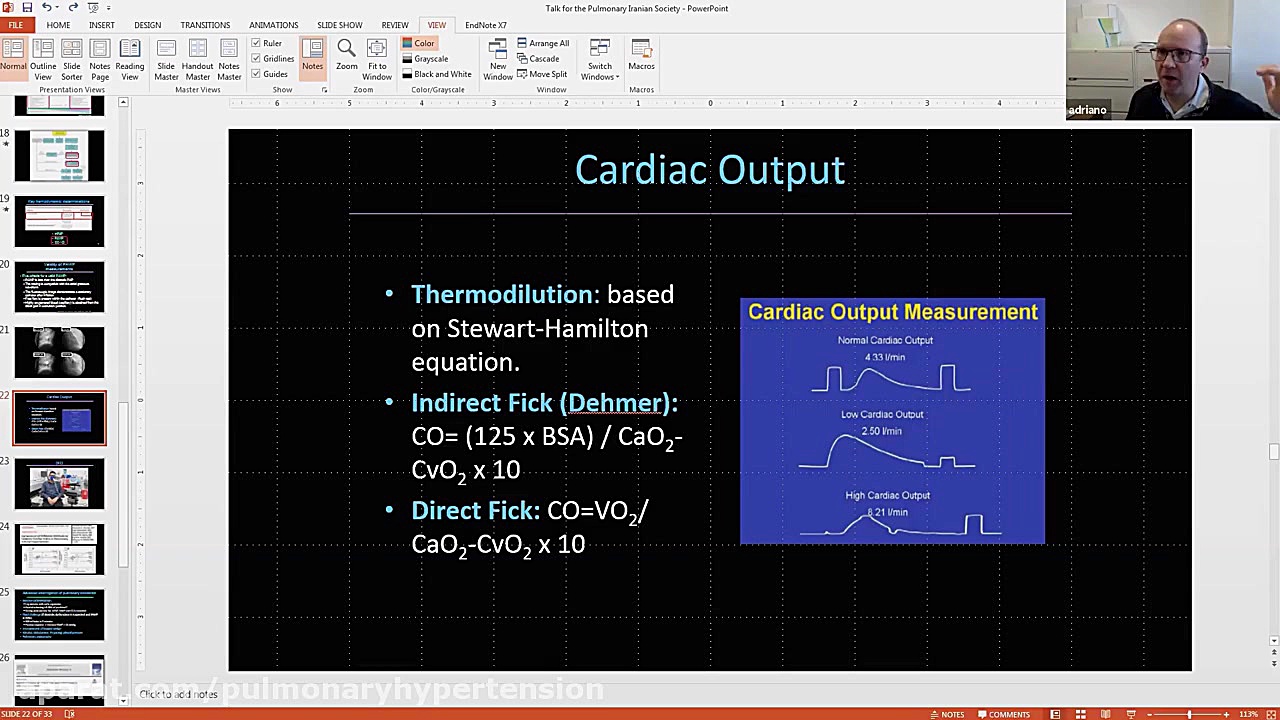The image size is (1280, 720).
Task: Click Move Split option
Action: 542,74
